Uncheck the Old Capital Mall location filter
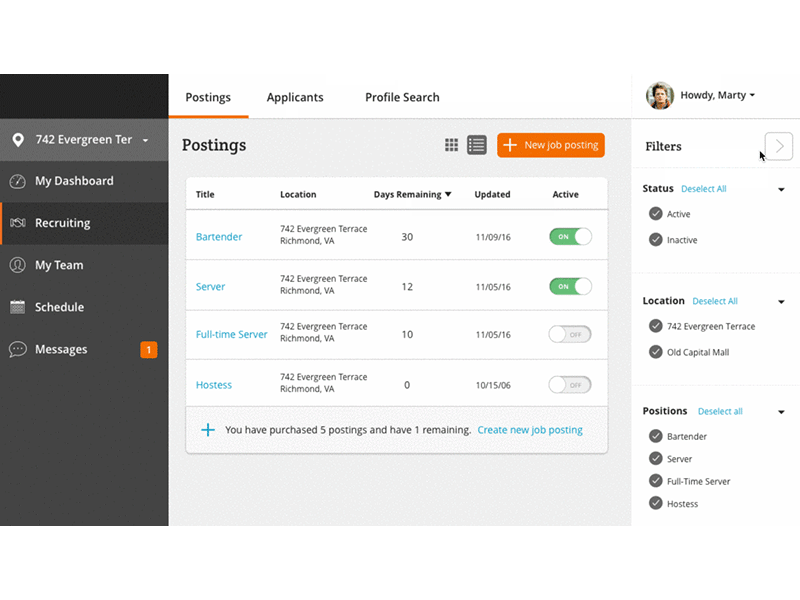 [655, 351]
